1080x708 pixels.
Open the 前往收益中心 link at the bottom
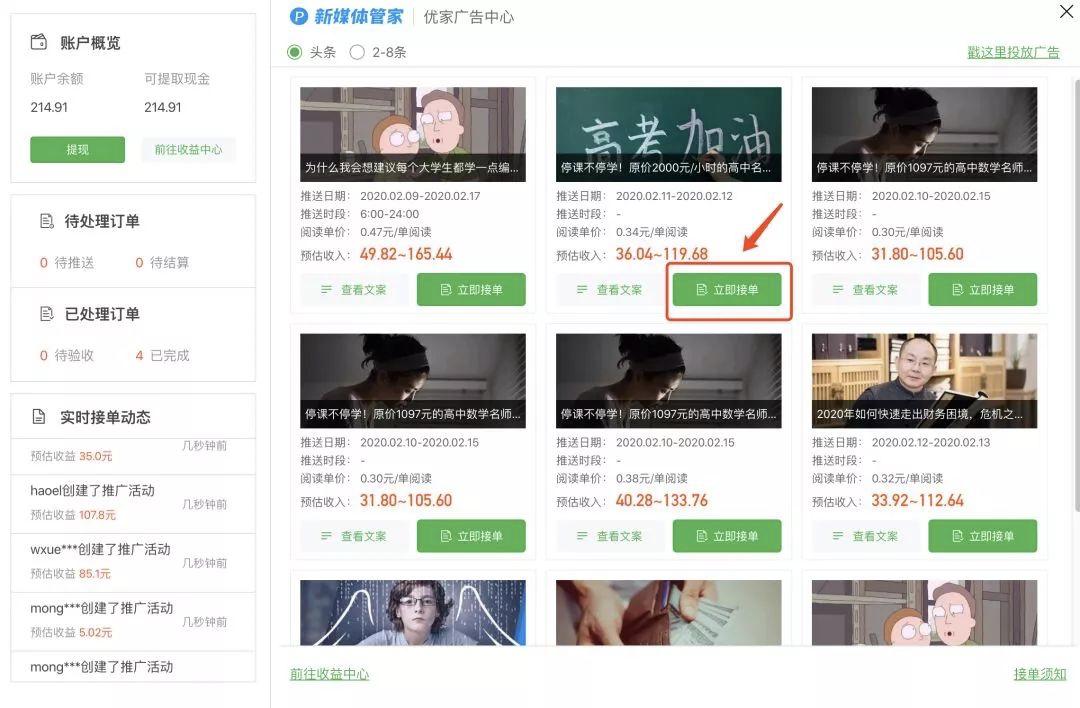click(x=329, y=674)
